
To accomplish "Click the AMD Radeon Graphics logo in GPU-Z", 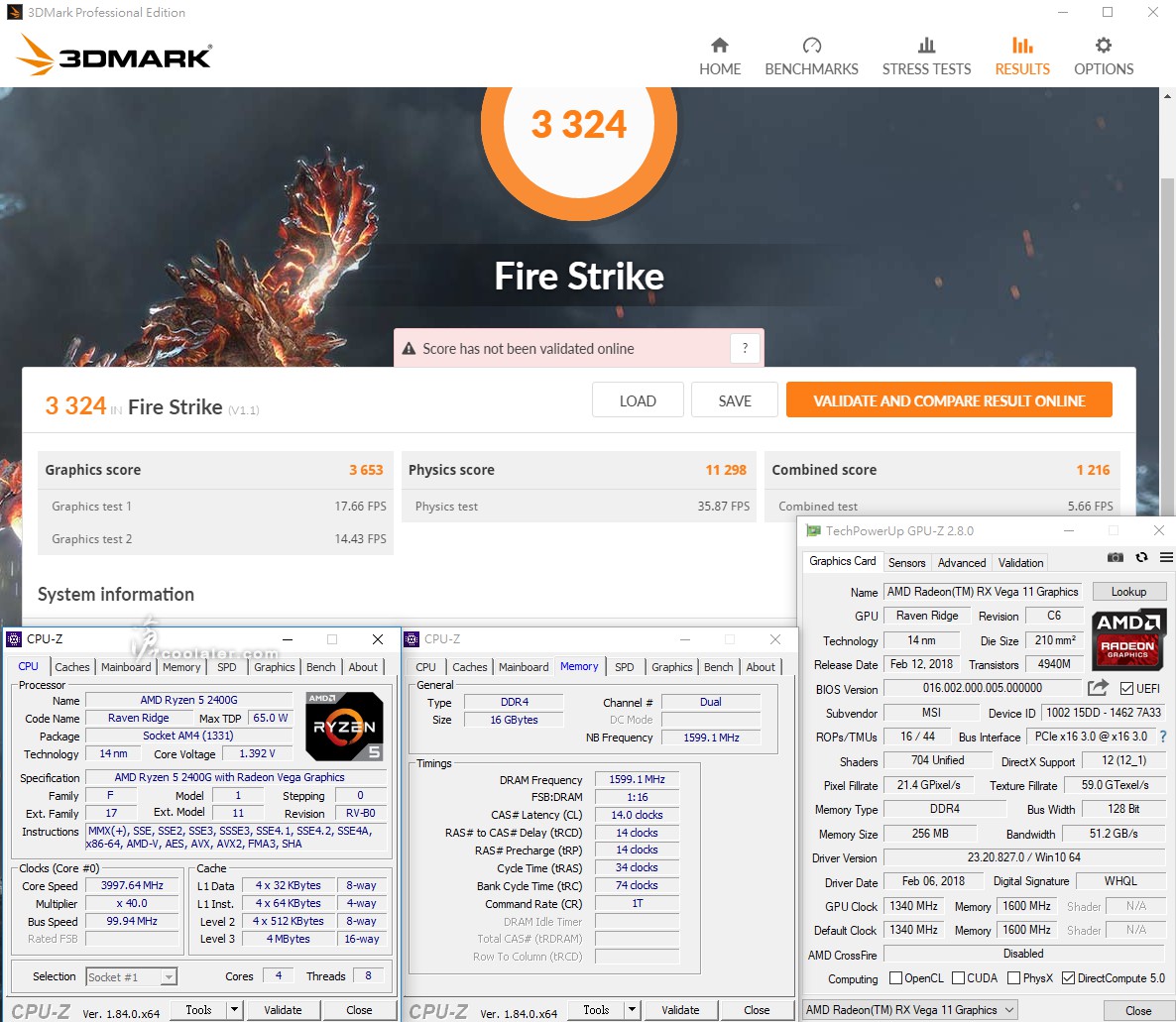I will (1128, 638).
